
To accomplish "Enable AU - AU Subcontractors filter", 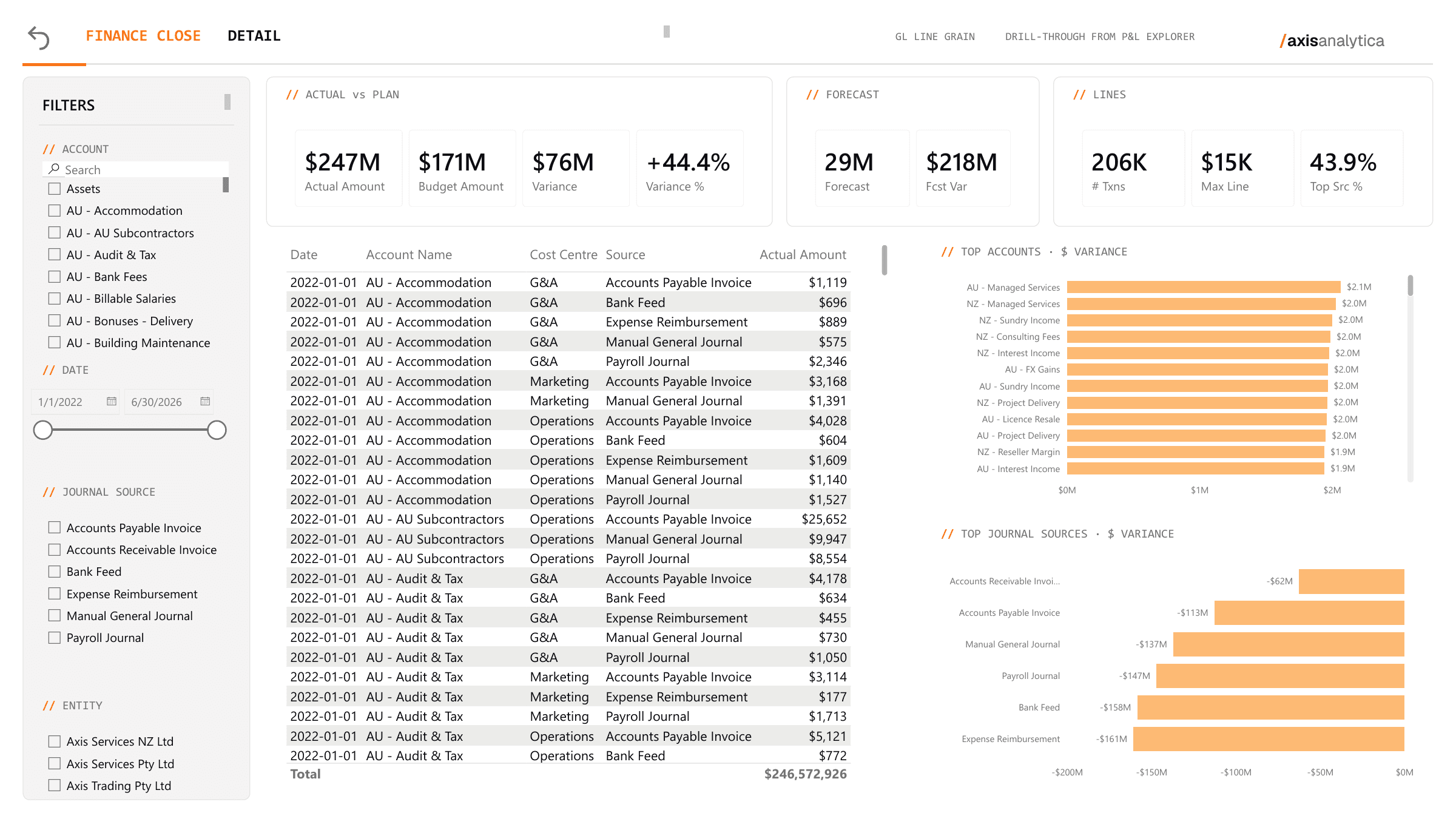I will [x=55, y=232].
